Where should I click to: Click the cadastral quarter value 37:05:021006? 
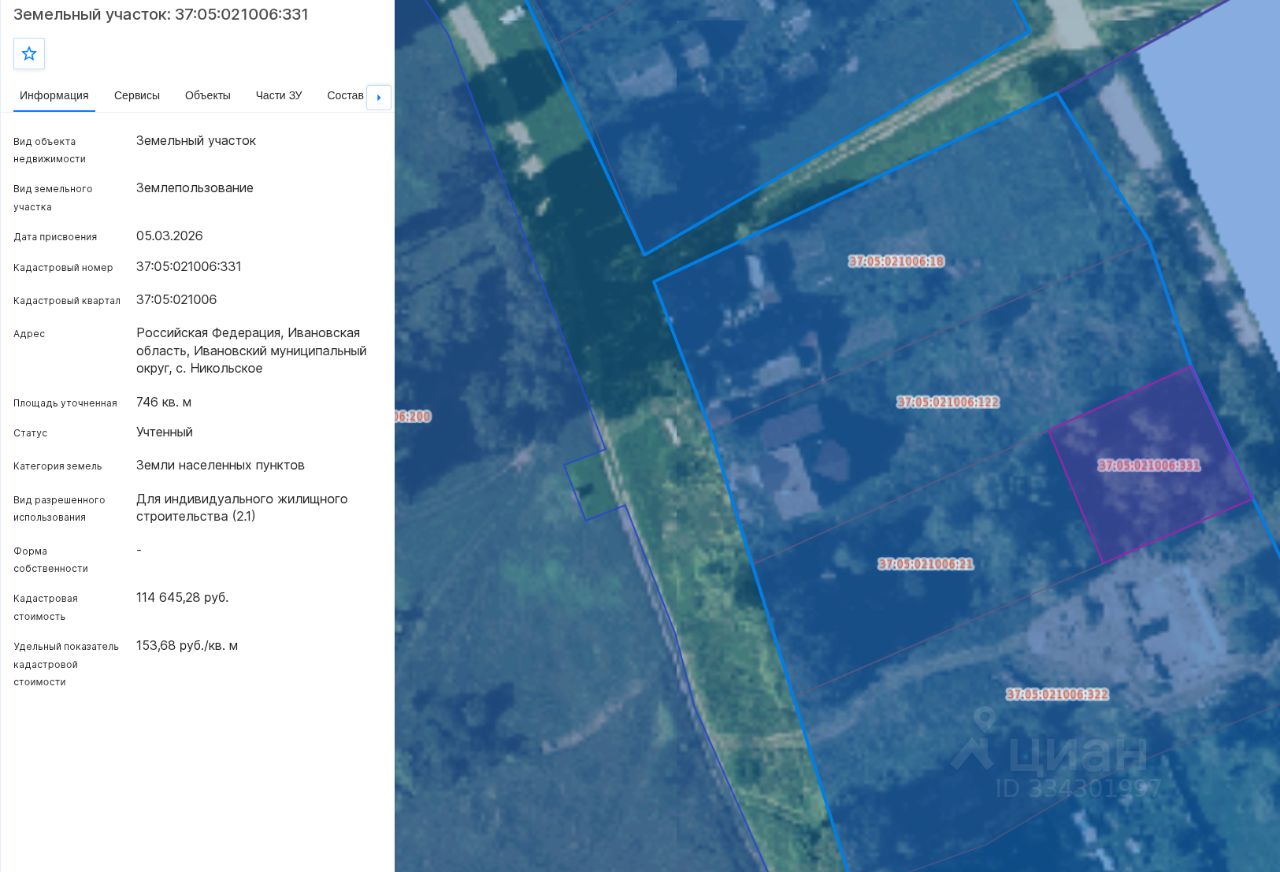pos(177,300)
